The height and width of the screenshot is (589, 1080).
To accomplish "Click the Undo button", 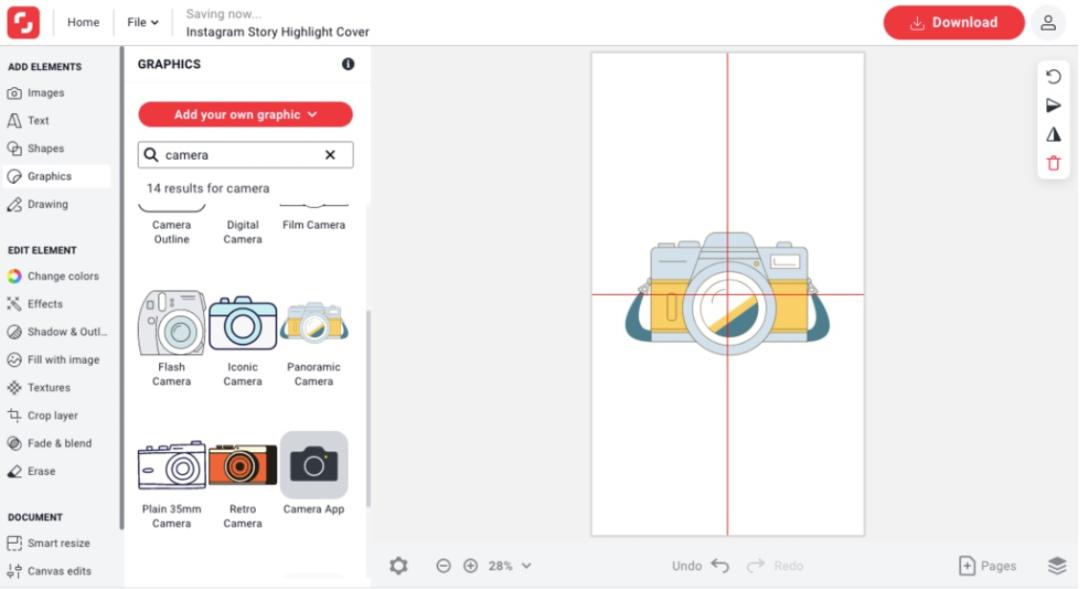I will (700, 566).
